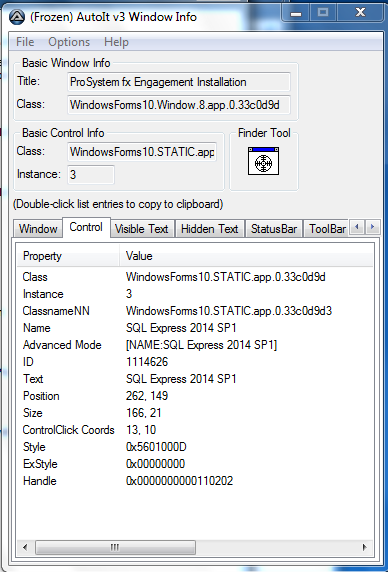Select the Text property row

[x=195, y=379]
